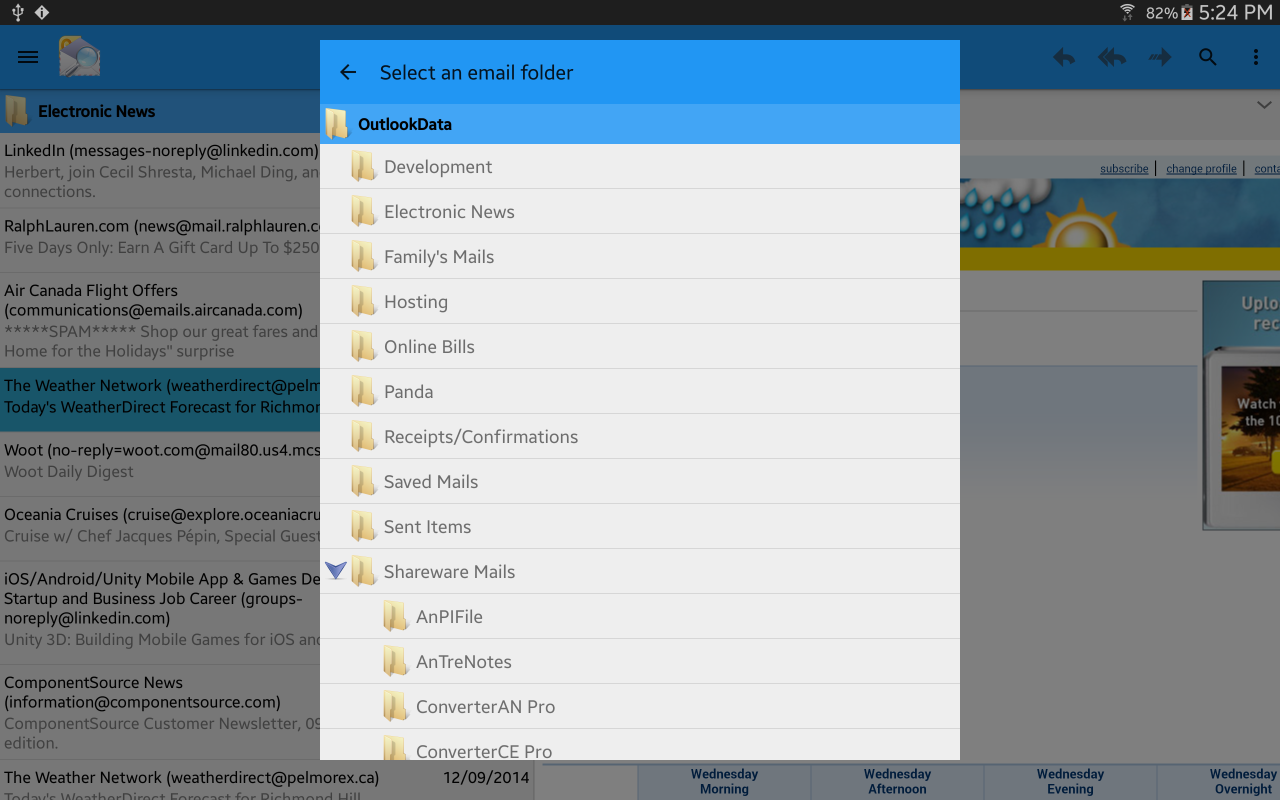Open the three-dot overflow menu
1280x800 pixels.
point(1256,58)
